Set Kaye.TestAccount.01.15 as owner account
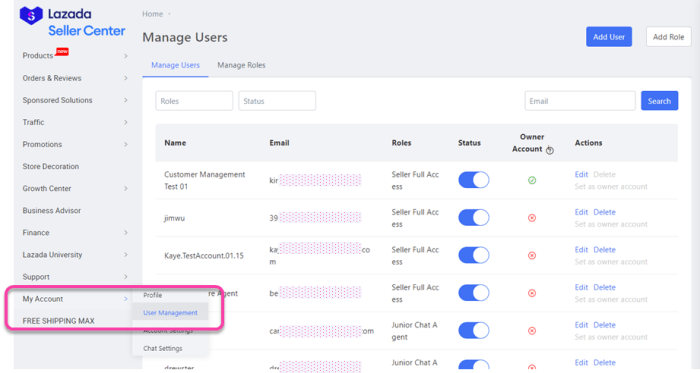700x373 pixels. pos(611,261)
